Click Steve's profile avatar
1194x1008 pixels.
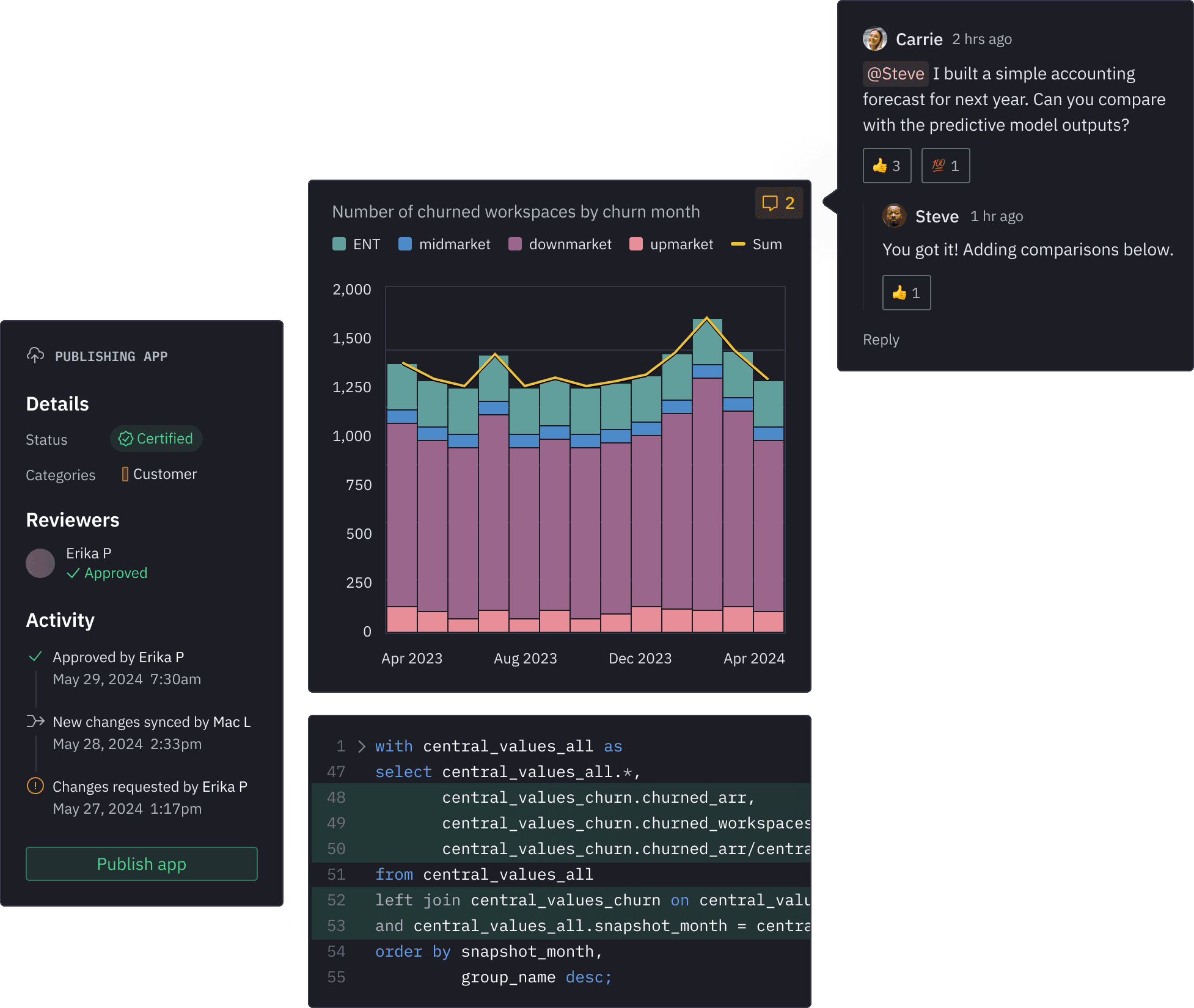[x=895, y=216]
